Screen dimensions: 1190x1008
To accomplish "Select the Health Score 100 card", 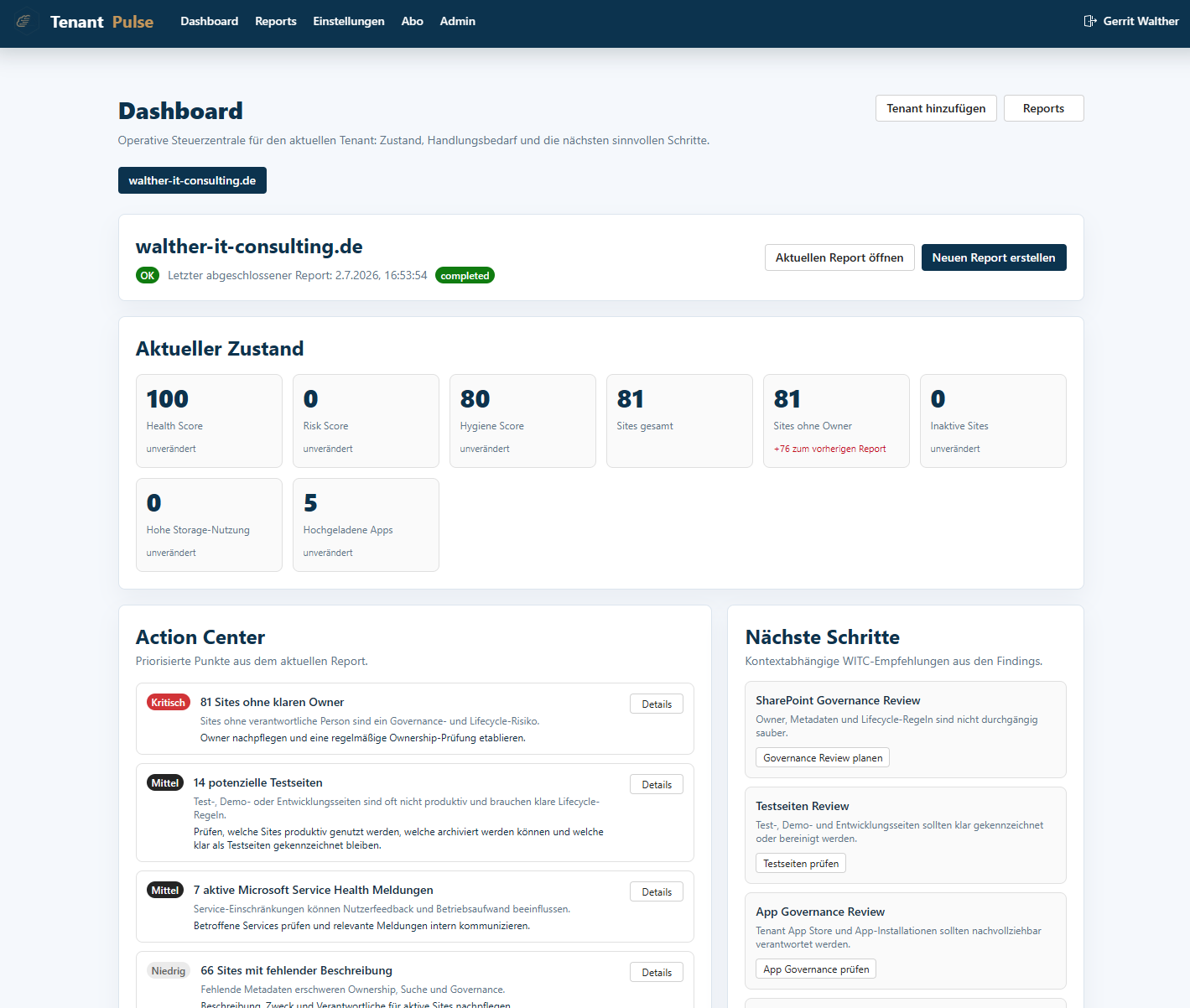I will point(209,421).
